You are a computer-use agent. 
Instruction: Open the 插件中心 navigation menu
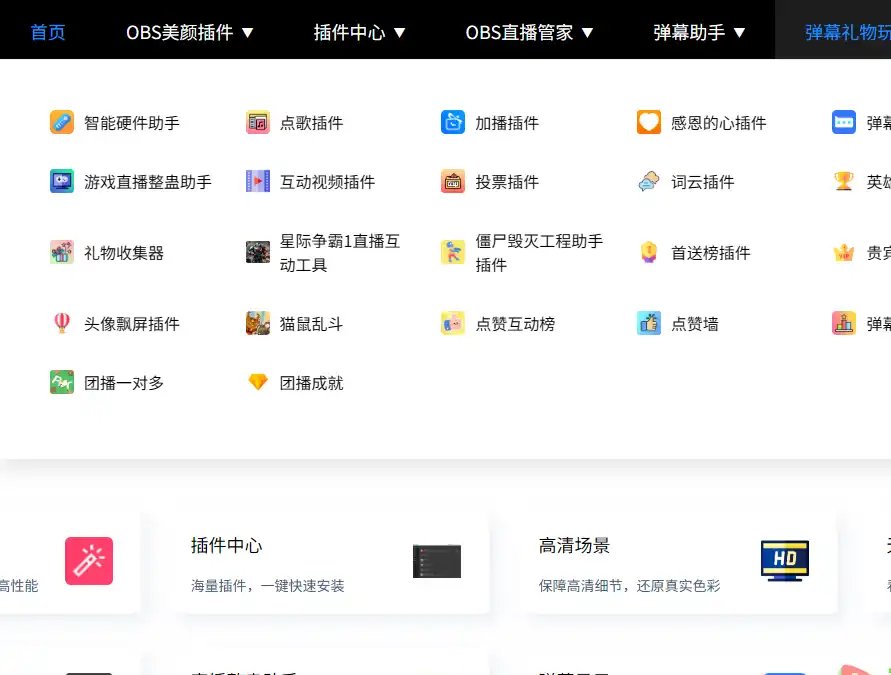click(360, 32)
